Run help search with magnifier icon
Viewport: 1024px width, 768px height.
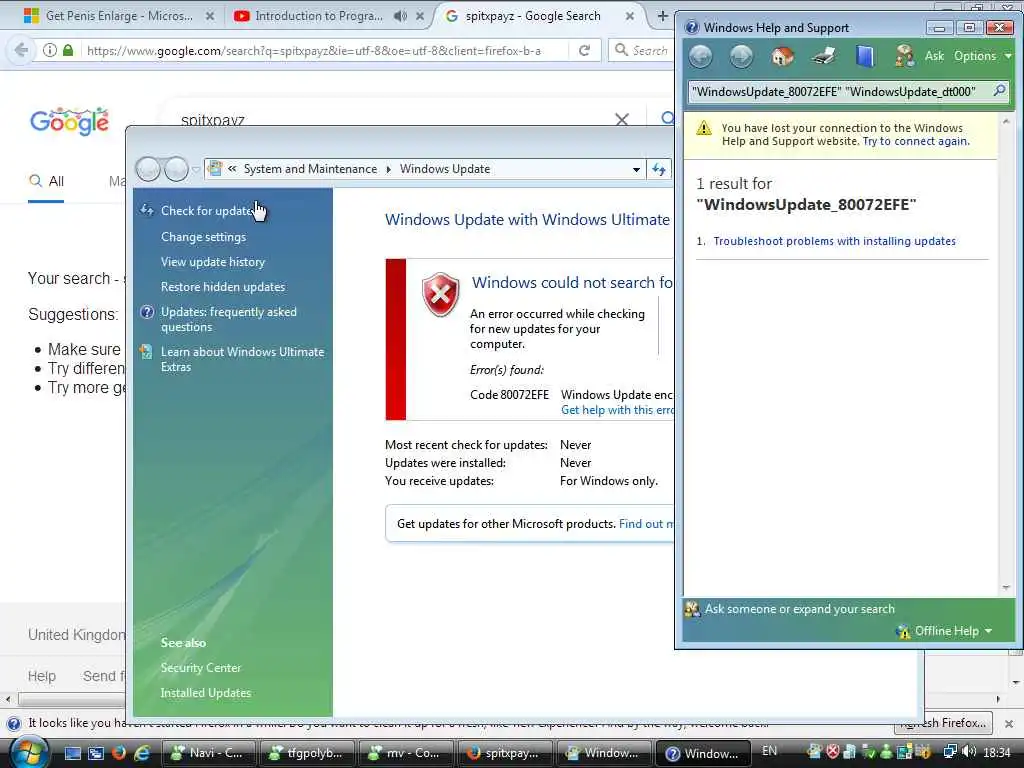999,91
